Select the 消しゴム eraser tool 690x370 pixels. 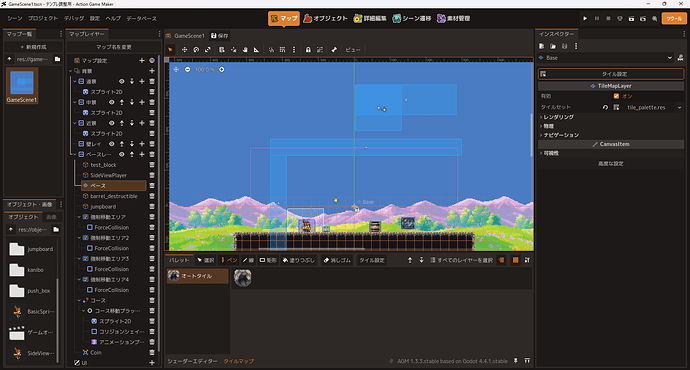tap(337, 260)
